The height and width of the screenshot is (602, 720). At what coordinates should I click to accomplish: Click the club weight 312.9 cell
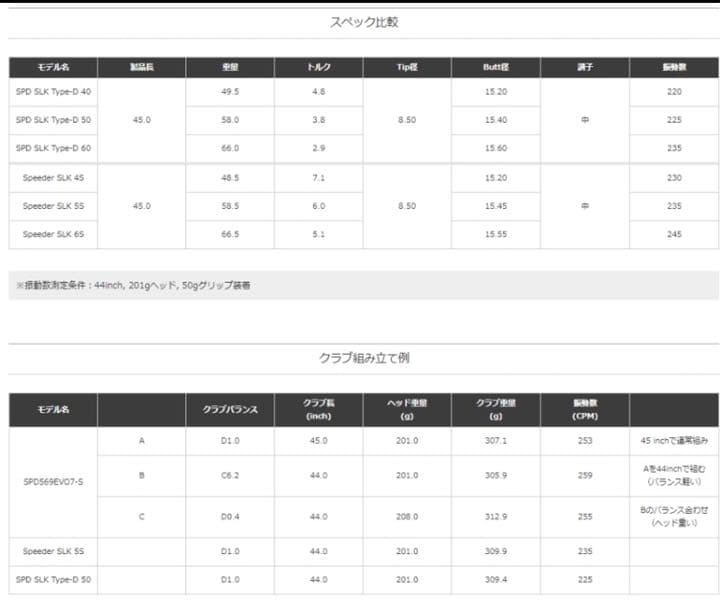point(495,516)
